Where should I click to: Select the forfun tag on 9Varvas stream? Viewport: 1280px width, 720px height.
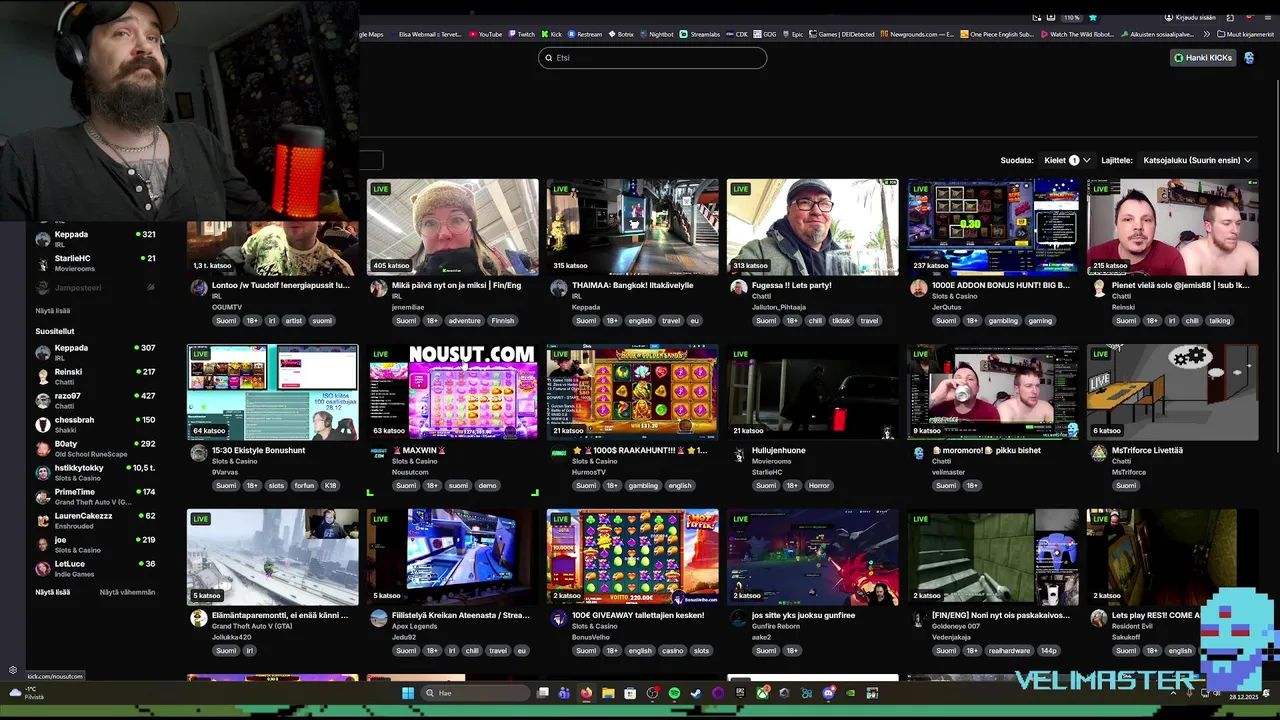click(x=304, y=486)
